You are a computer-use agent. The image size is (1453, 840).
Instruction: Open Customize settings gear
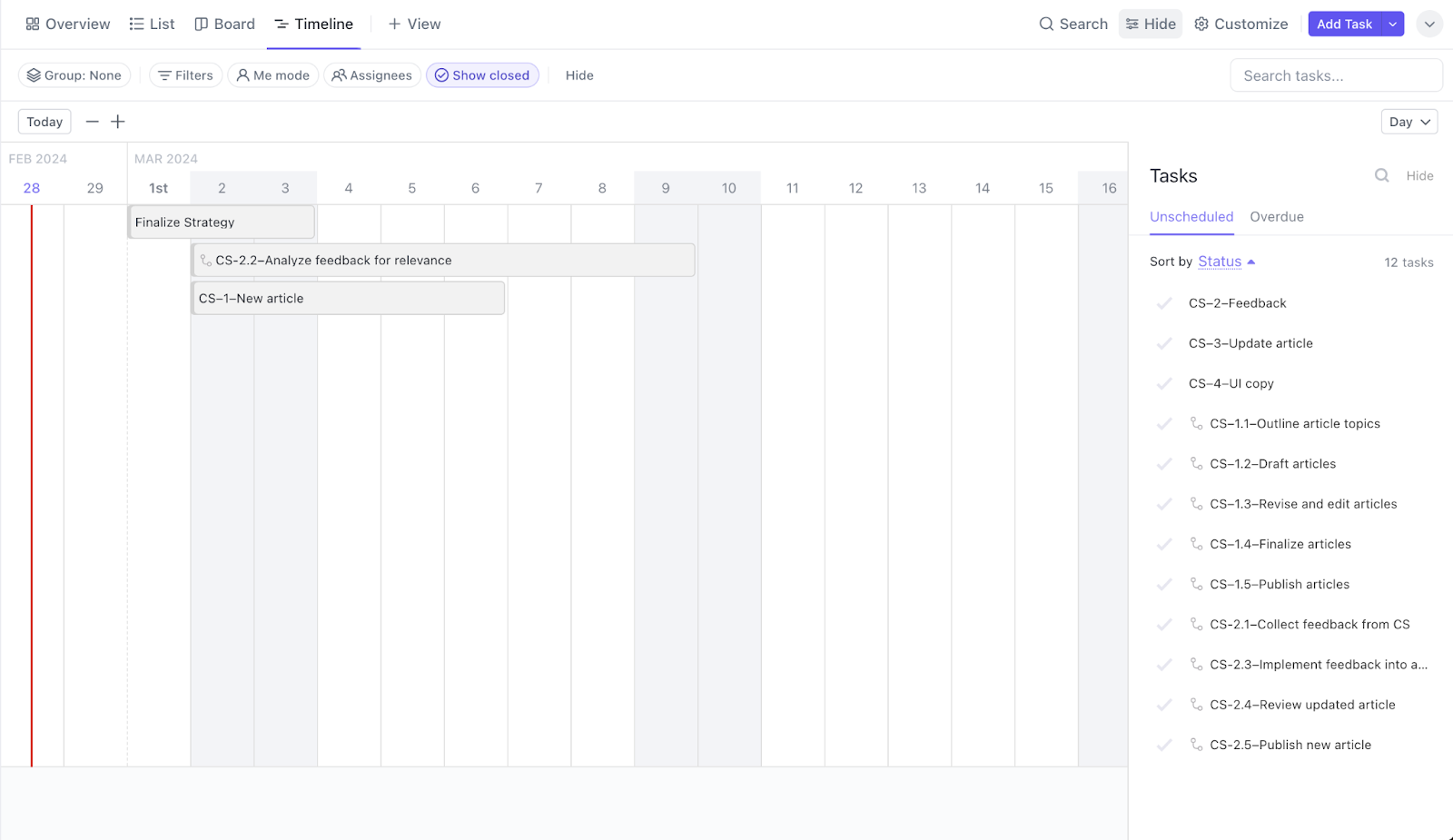[x=1201, y=24]
